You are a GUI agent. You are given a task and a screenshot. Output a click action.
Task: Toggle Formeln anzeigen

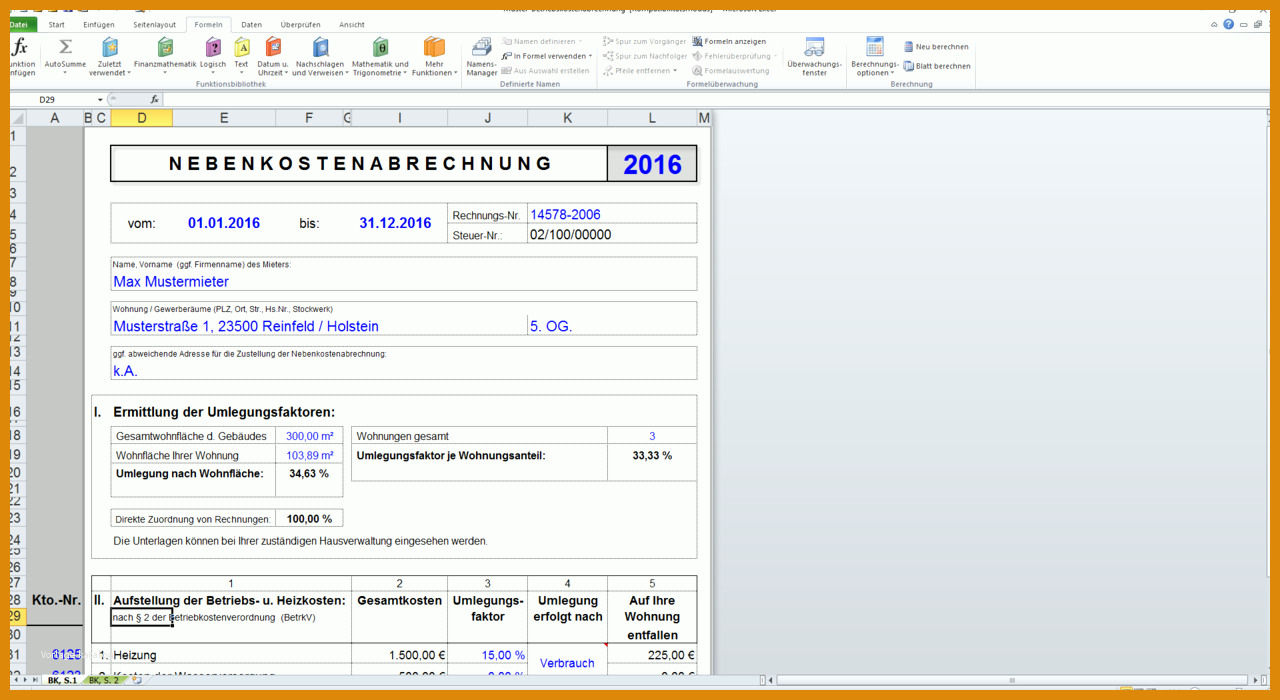point(729,42)
